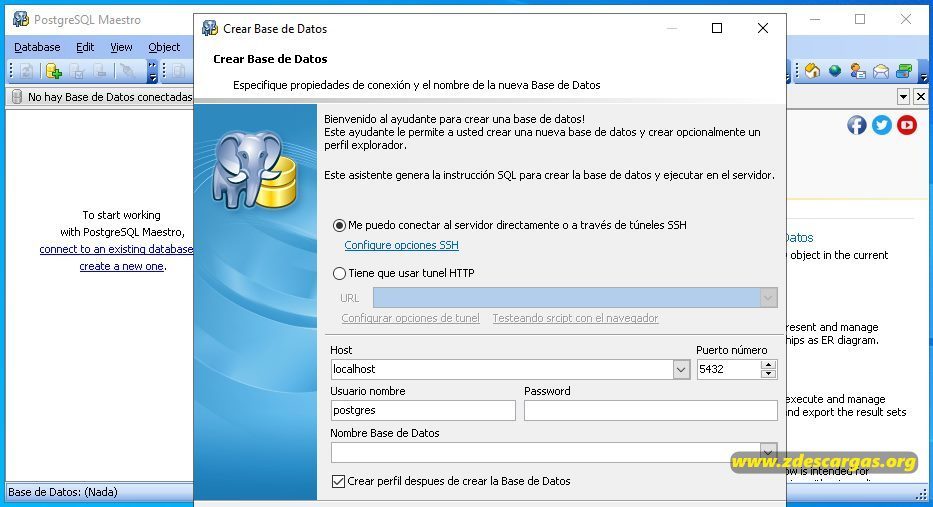Decrease Puerto número with down arrow
The width and height of the screenshot is (933, 507).
point(768,374)
